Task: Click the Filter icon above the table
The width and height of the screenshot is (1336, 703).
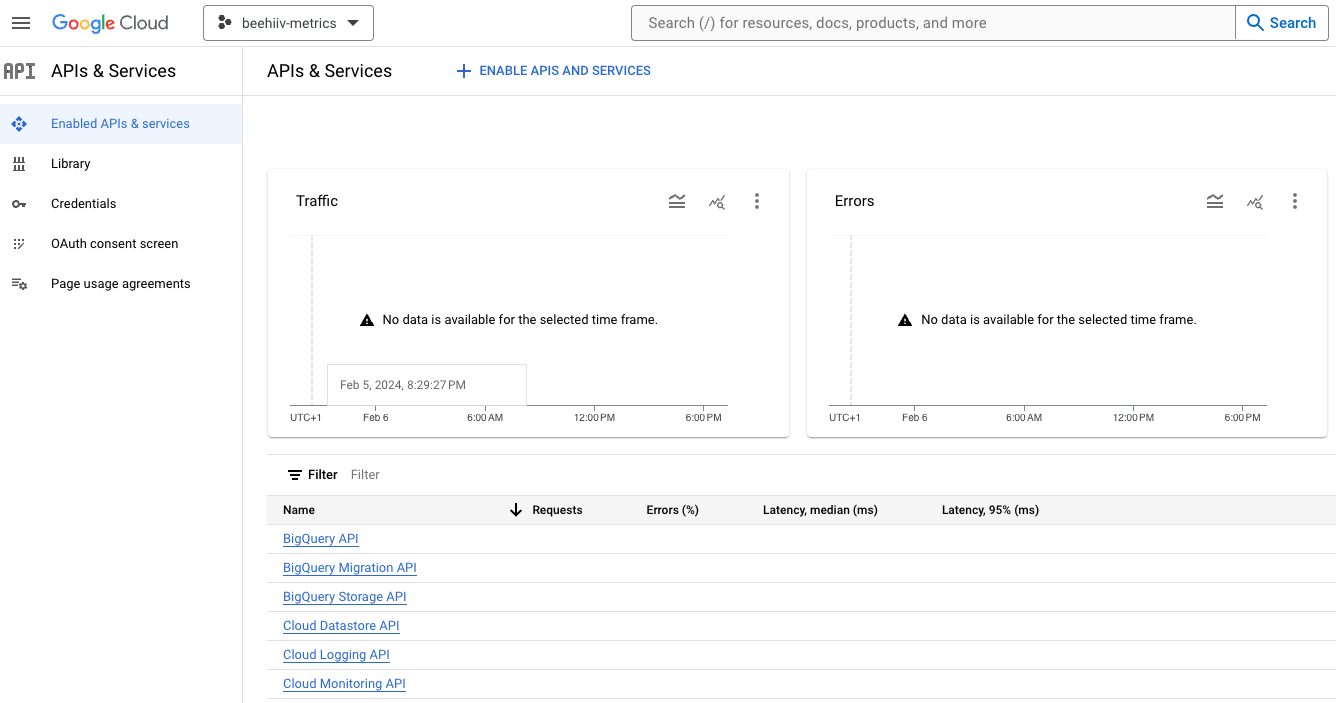Action: (x=295, y=475)
